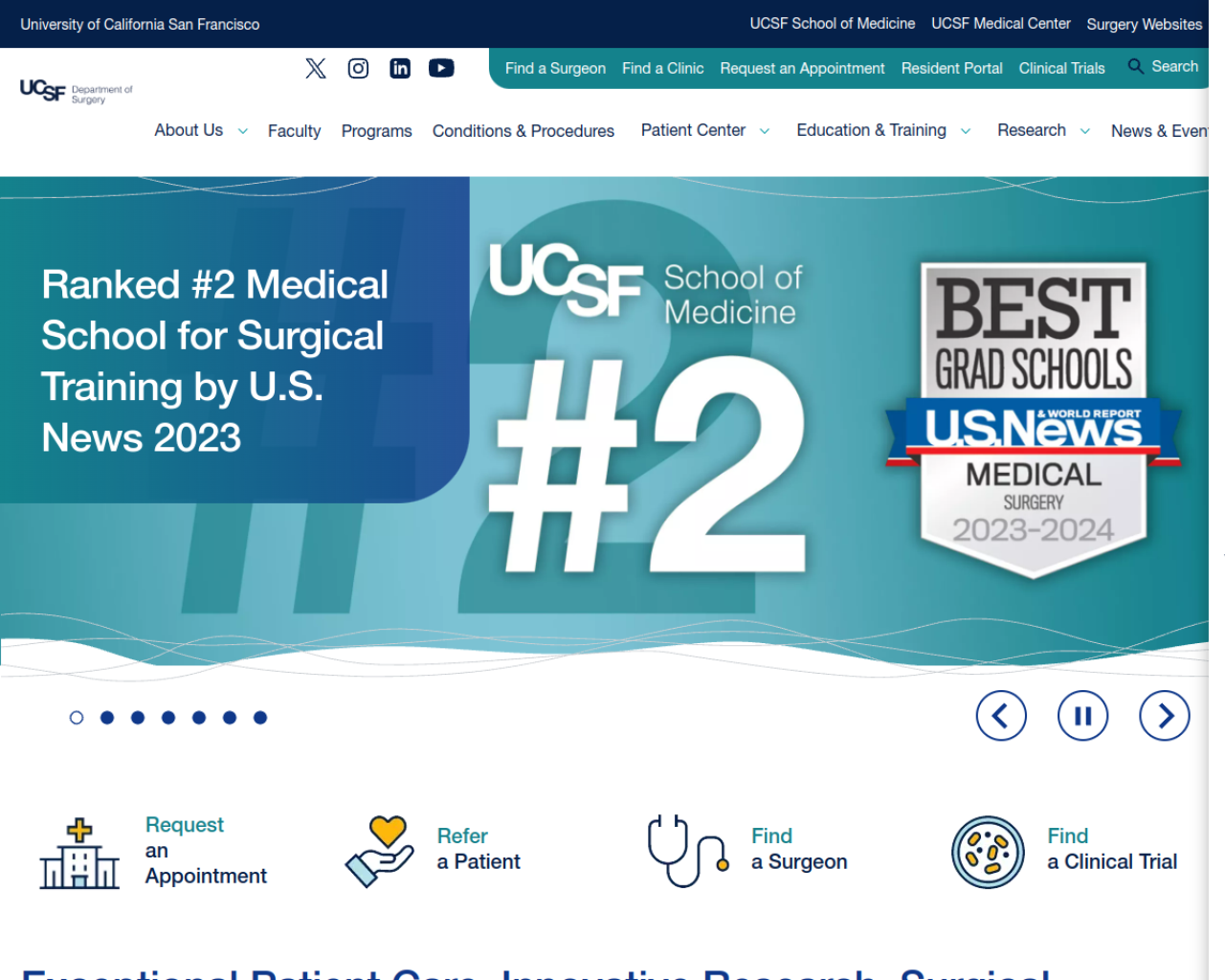Expand the Research menu chevron
The height and width of the screenshot is (980, 1225).
click(1085, 131)
